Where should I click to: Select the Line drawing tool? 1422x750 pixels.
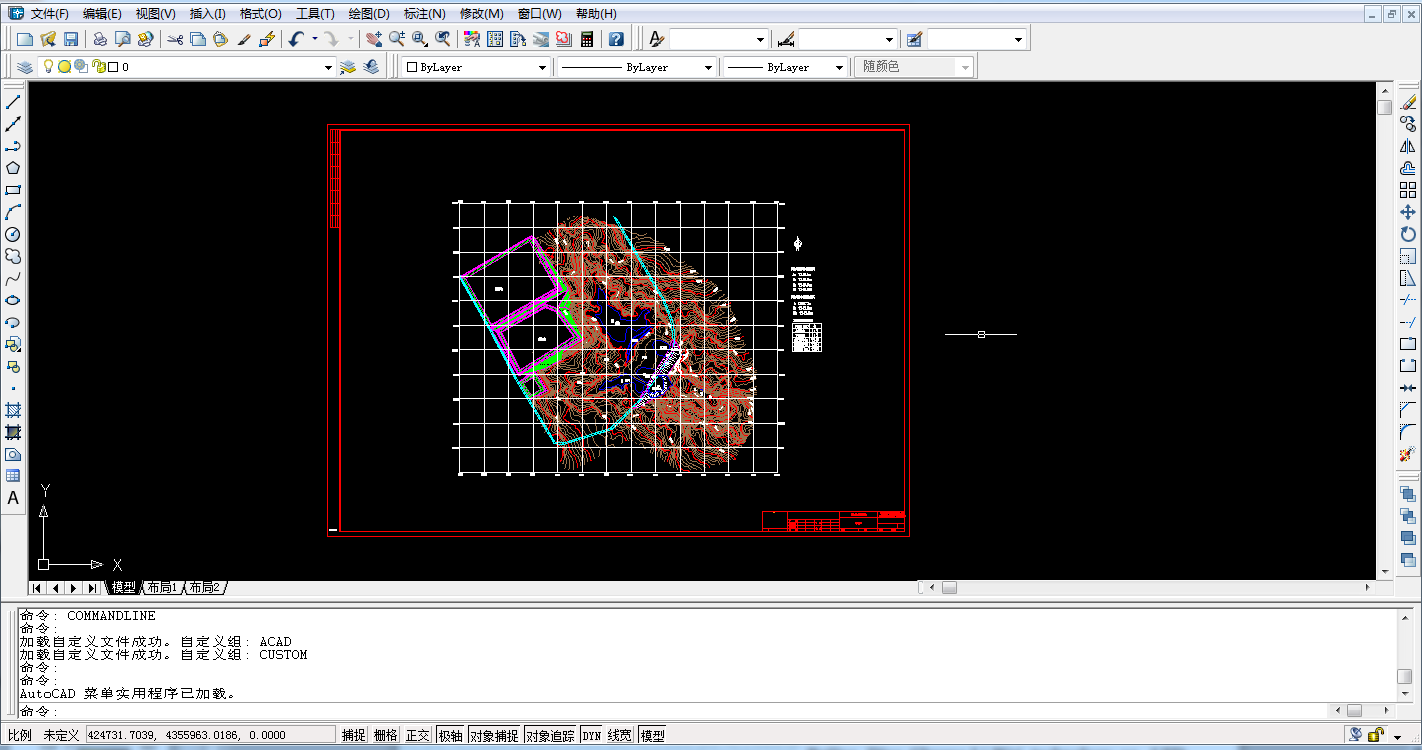pyautogui.click(x=13, y=102)
